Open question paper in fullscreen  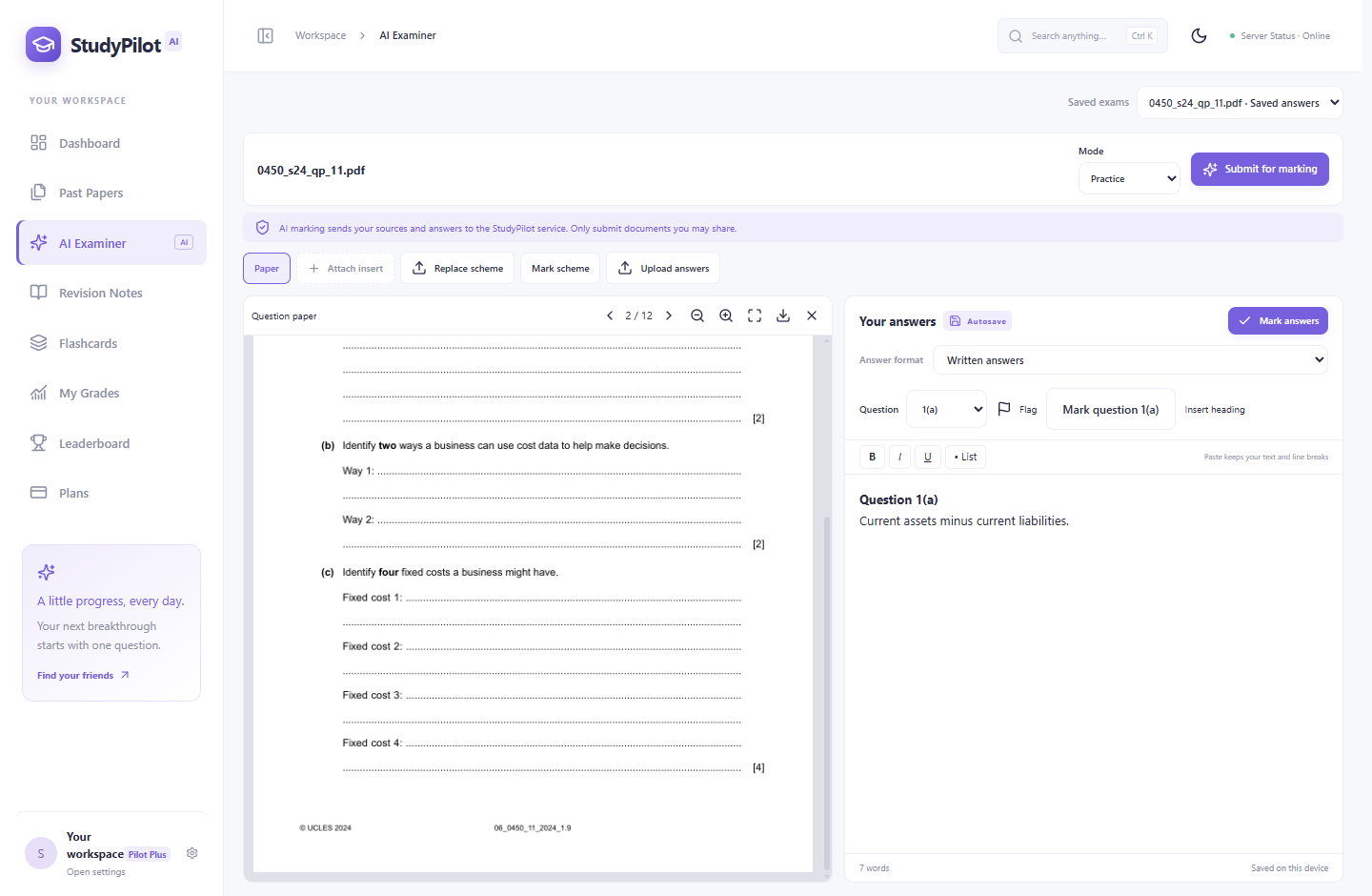[x=755, y=316]
